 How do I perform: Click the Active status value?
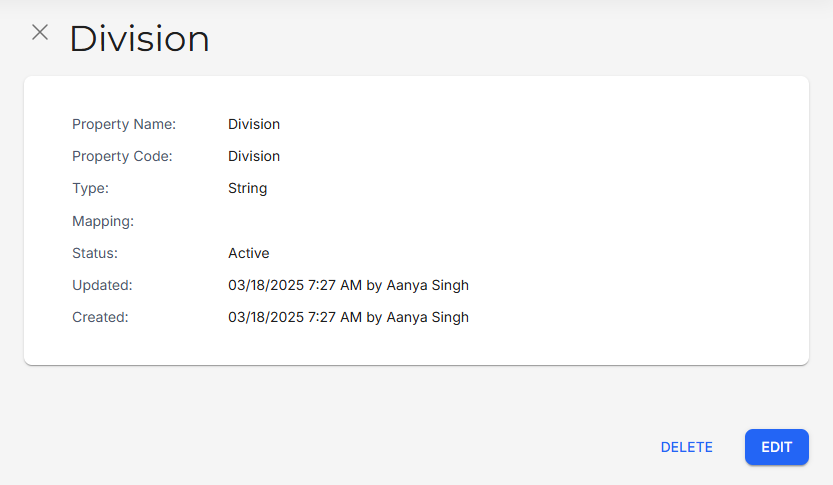(x=249, y=253)
